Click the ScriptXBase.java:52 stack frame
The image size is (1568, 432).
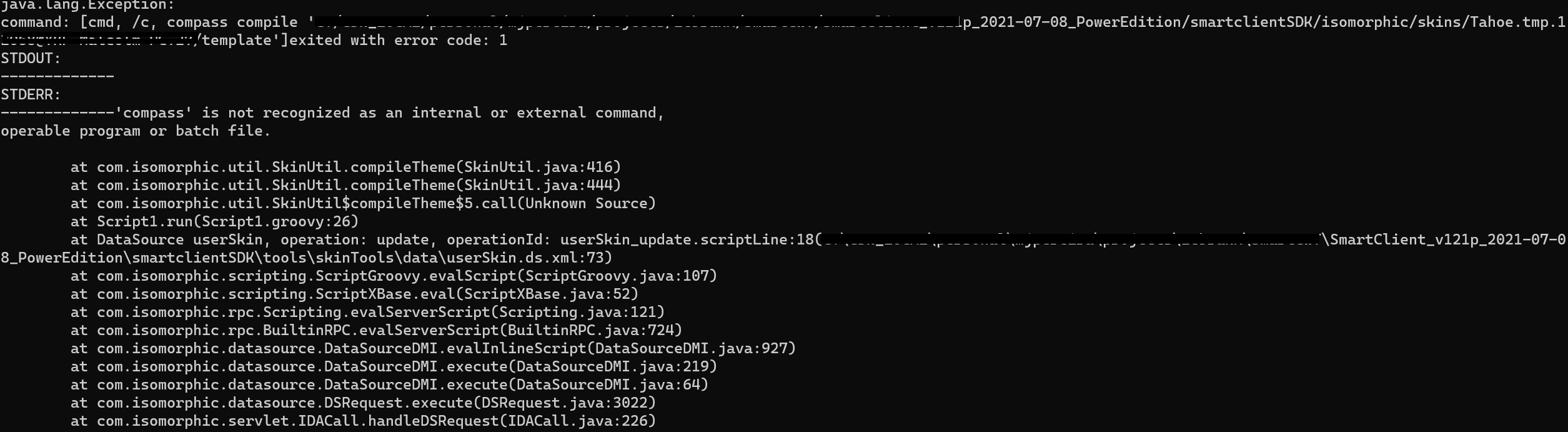click(354, 294)
